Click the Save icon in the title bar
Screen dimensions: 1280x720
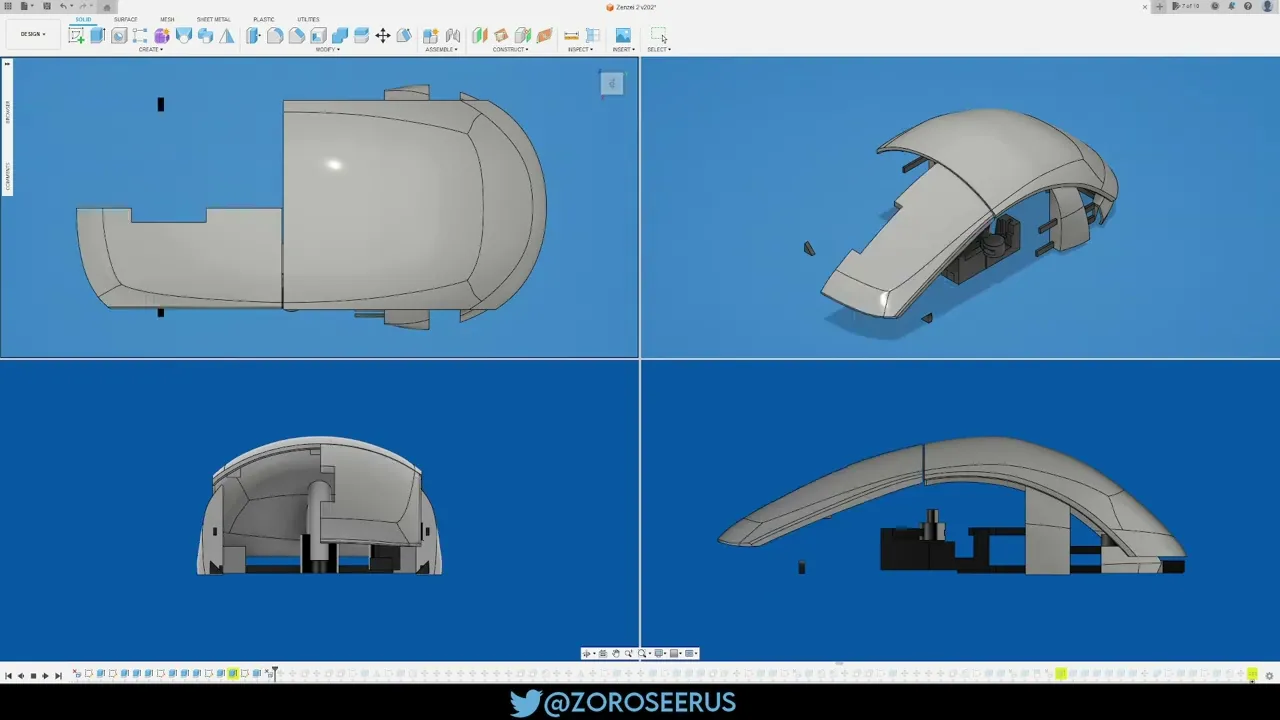click(46, 6)
